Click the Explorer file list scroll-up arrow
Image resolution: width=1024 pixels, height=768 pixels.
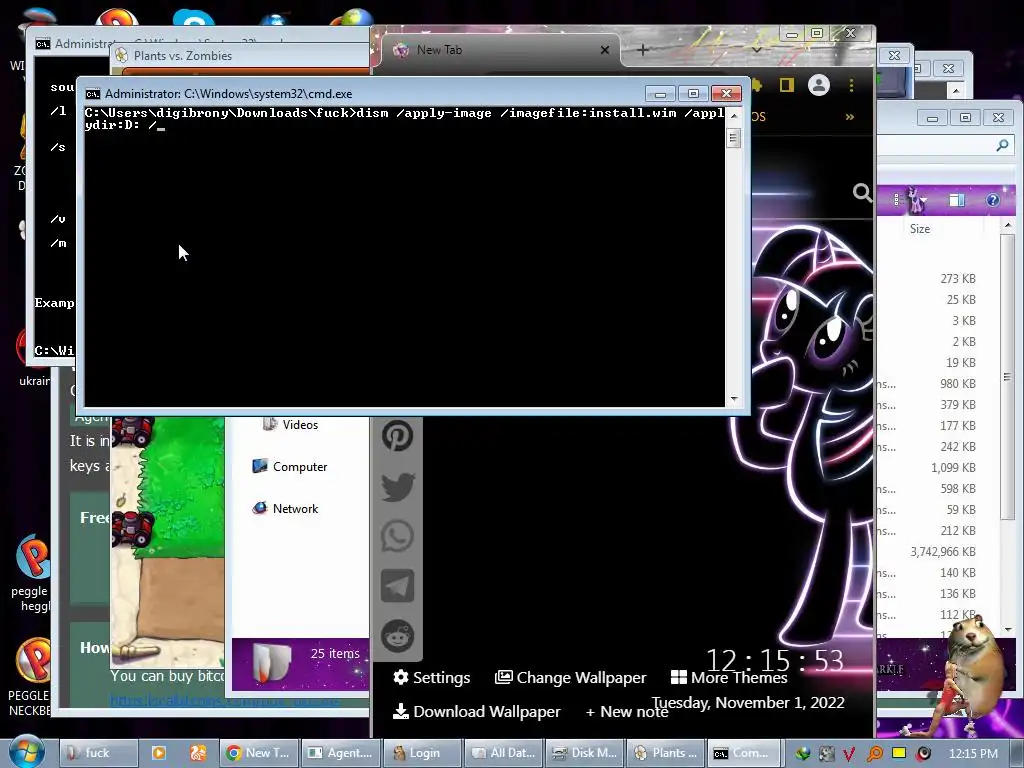coord(1008,225)
